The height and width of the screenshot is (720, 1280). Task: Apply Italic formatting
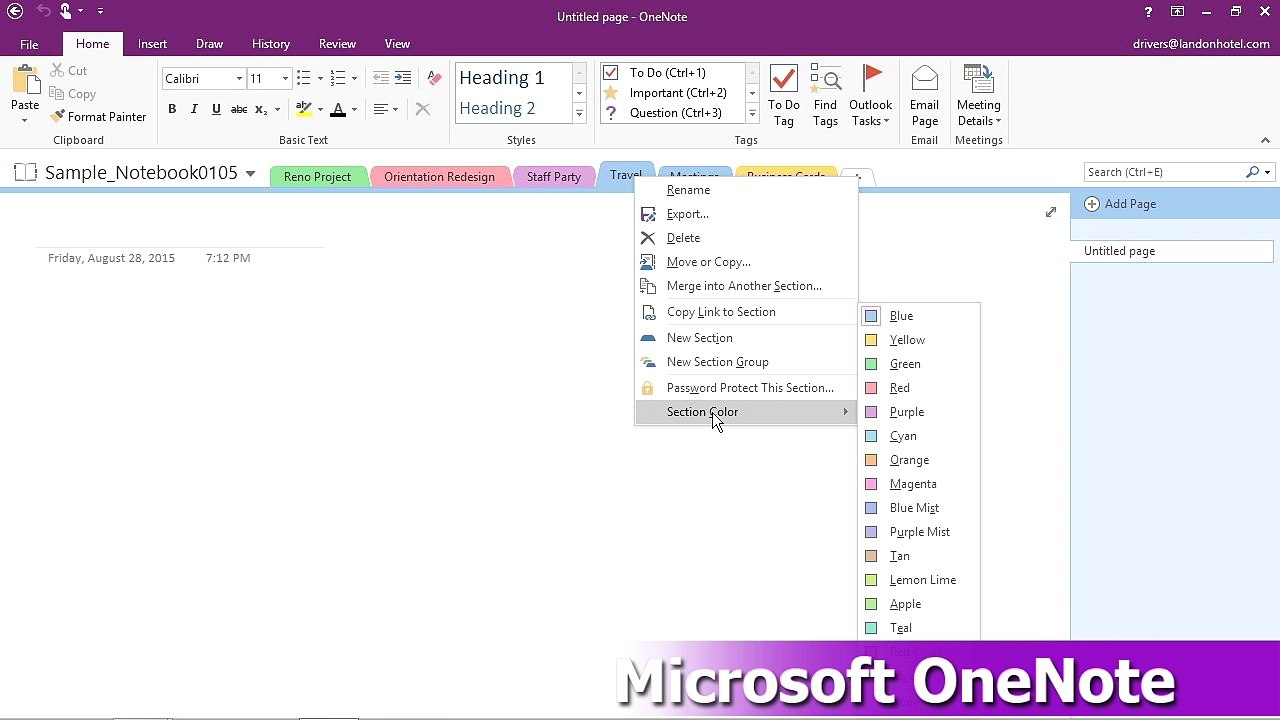tap(194, 109)
